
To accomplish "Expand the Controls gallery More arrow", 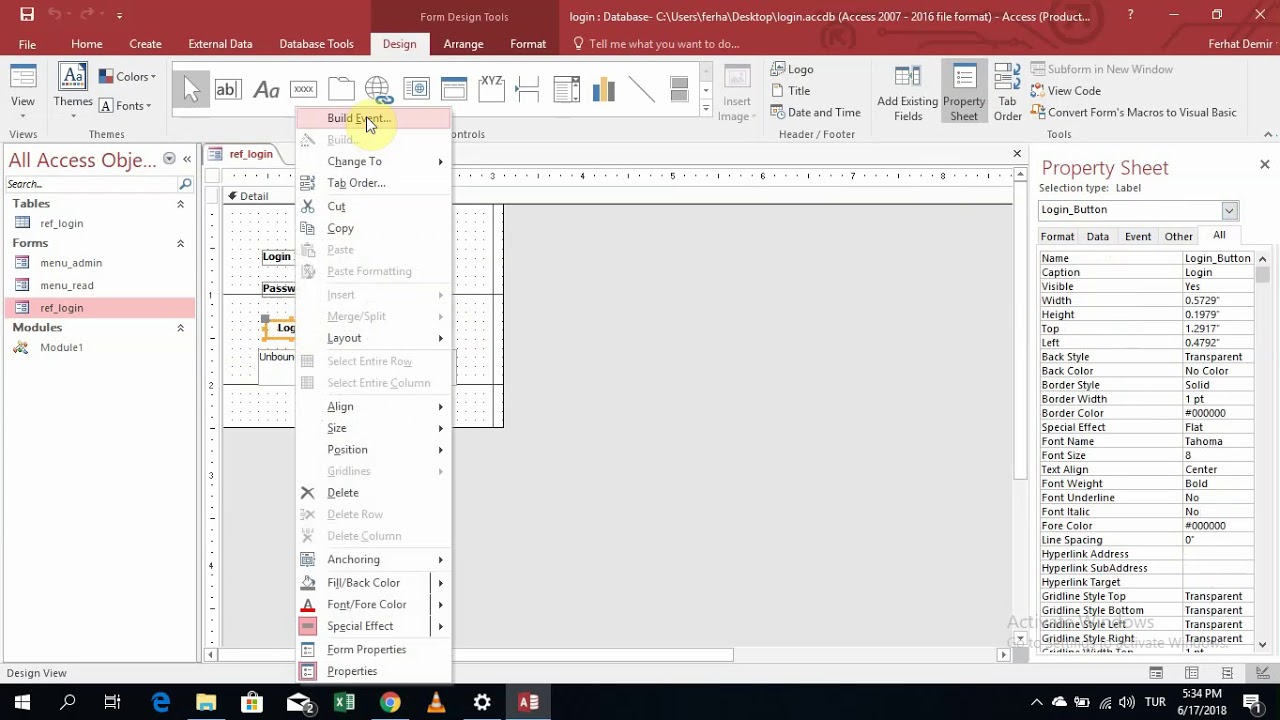I will pos(706,108).
